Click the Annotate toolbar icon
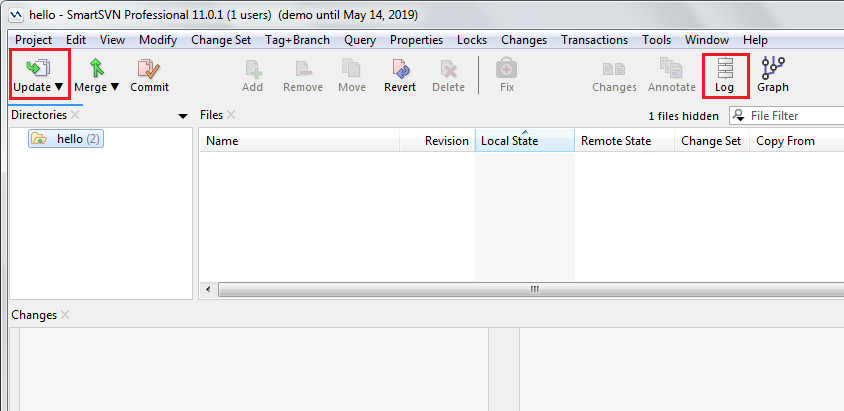 tap(672, 68)
